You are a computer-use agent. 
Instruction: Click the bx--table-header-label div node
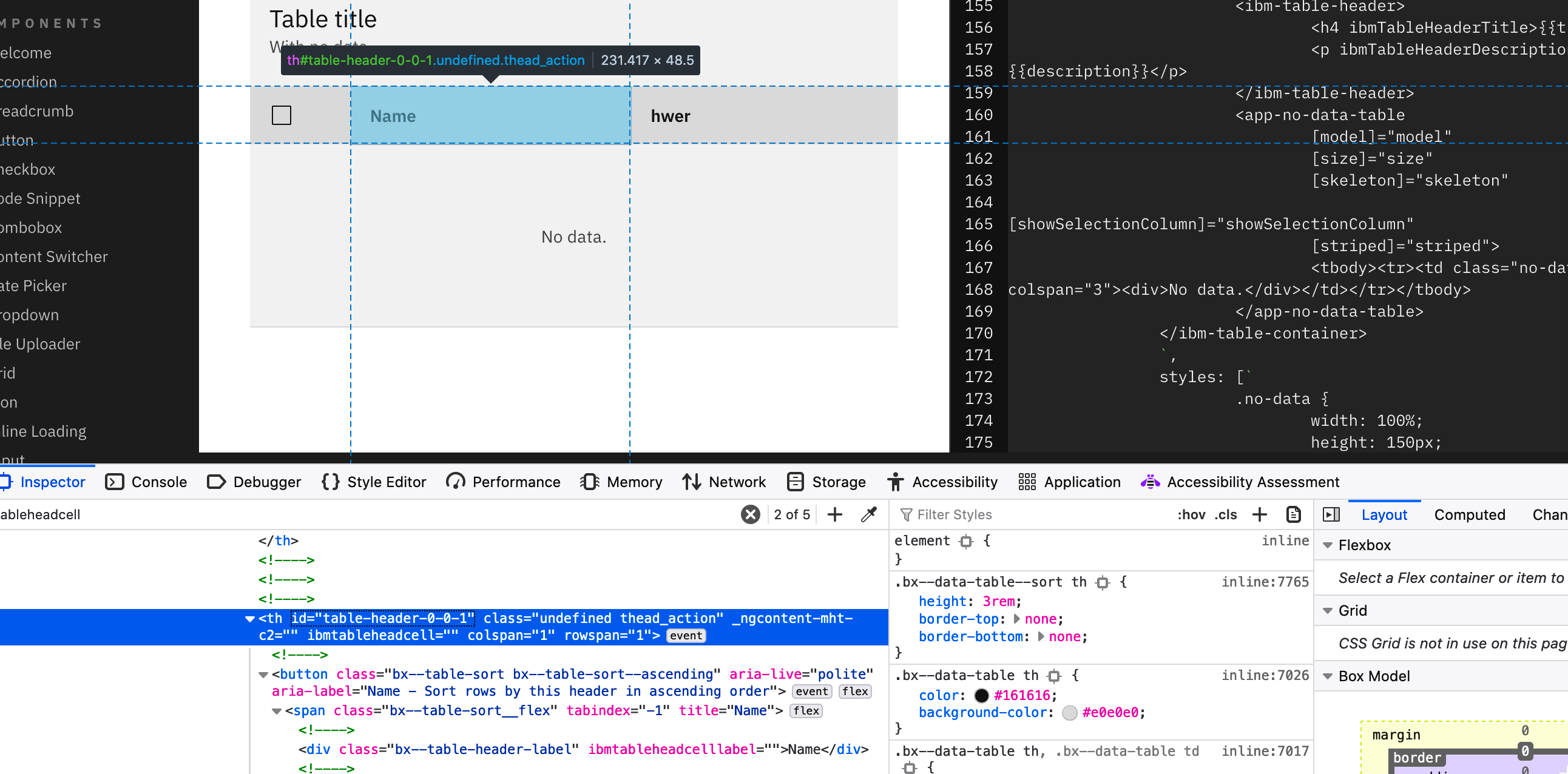click(x=583, y=750)
